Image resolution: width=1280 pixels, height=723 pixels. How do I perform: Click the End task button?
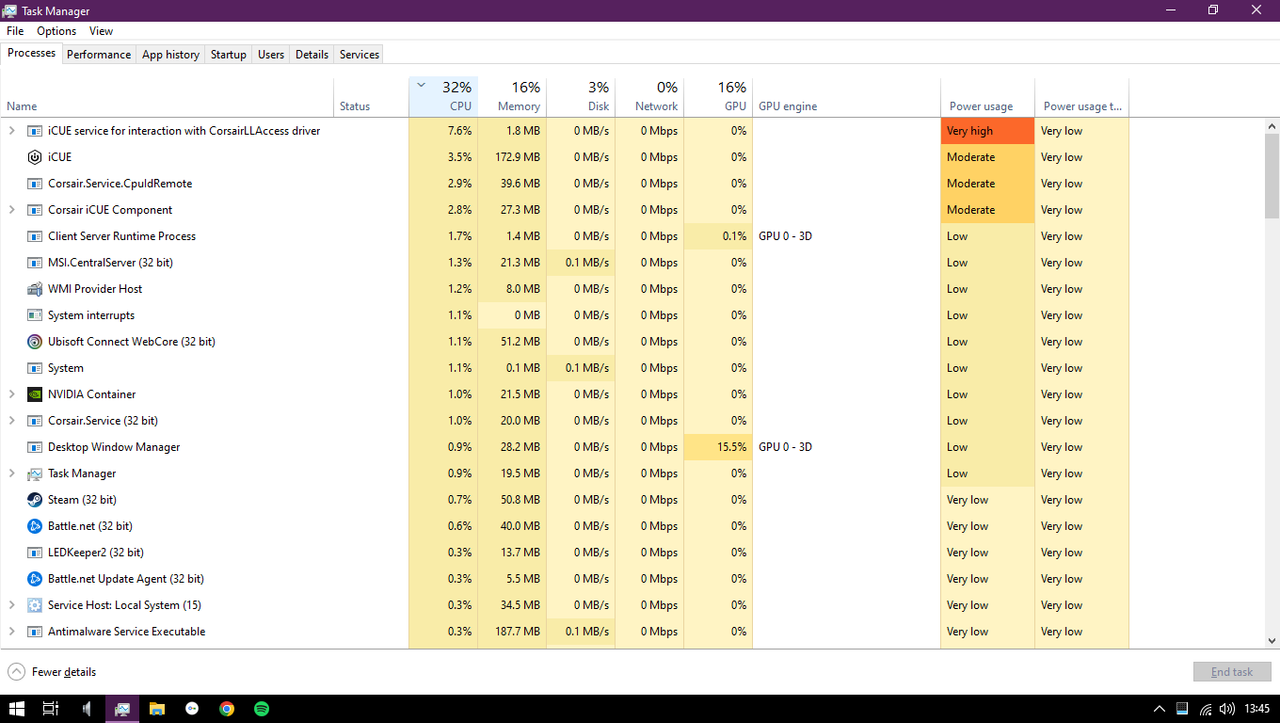tap(1232, 672)
